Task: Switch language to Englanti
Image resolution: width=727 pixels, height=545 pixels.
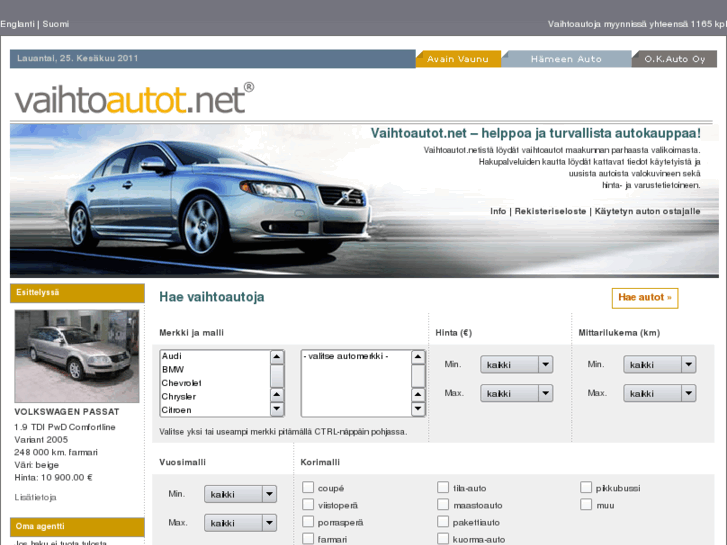Action: pos(18,24)
